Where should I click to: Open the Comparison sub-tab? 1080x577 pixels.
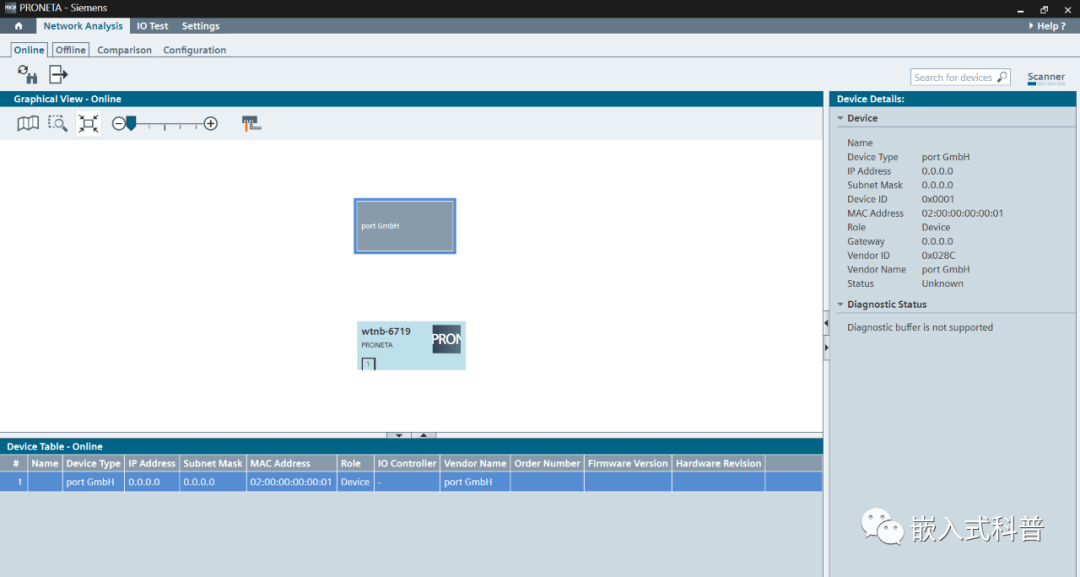pyautogui.click(x=124, y=50)
